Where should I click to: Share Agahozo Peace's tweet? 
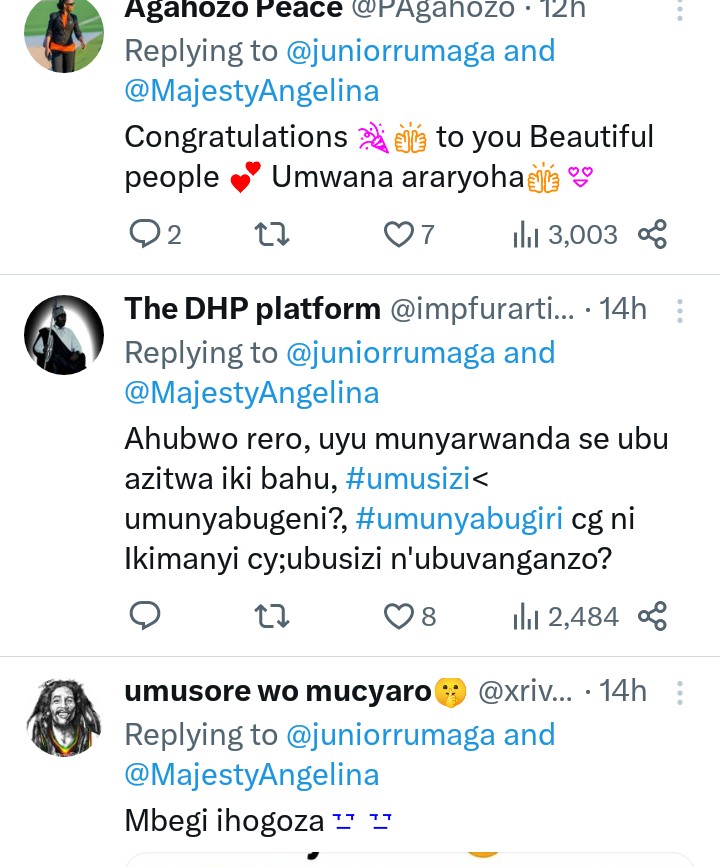652,235
